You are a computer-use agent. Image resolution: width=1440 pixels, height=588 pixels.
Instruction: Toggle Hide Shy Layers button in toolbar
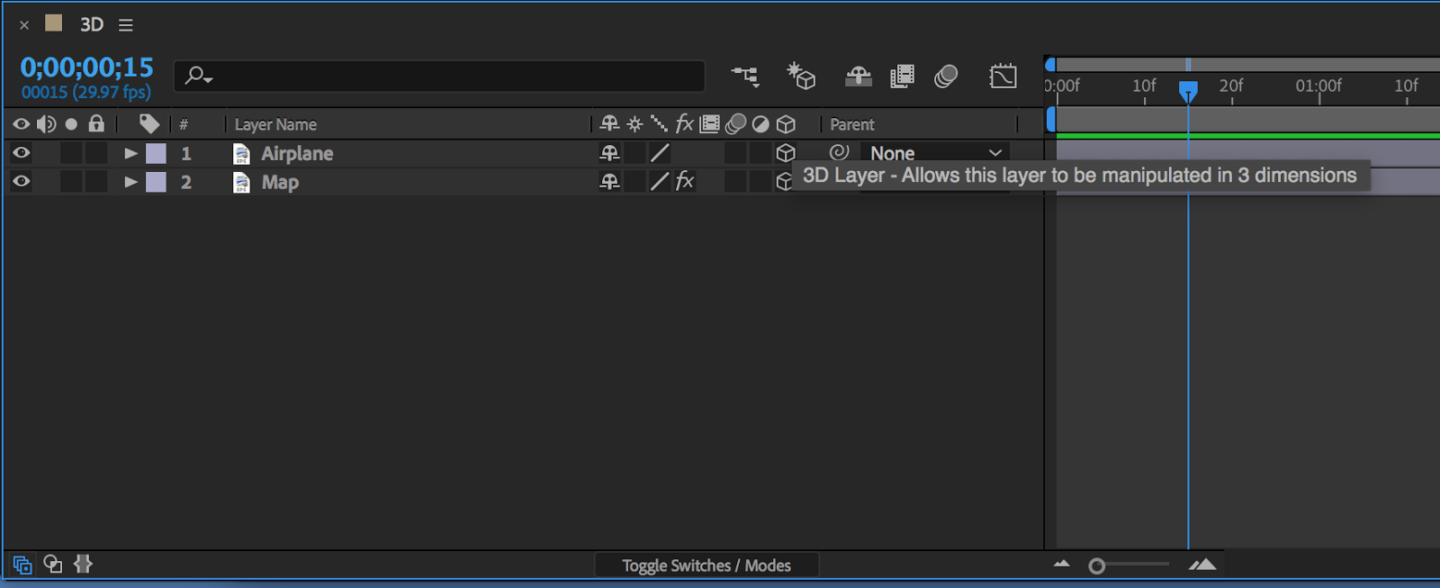tap(858, 76)
